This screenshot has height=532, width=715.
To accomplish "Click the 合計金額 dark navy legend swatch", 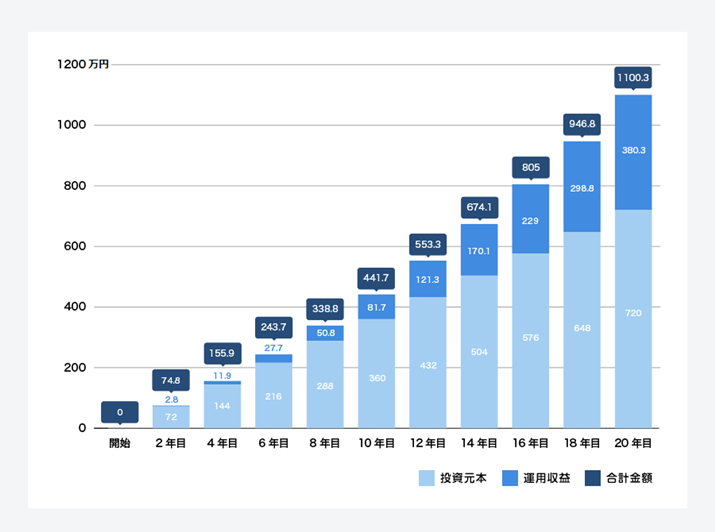I will pyautogui.click(x=593, y=478).
